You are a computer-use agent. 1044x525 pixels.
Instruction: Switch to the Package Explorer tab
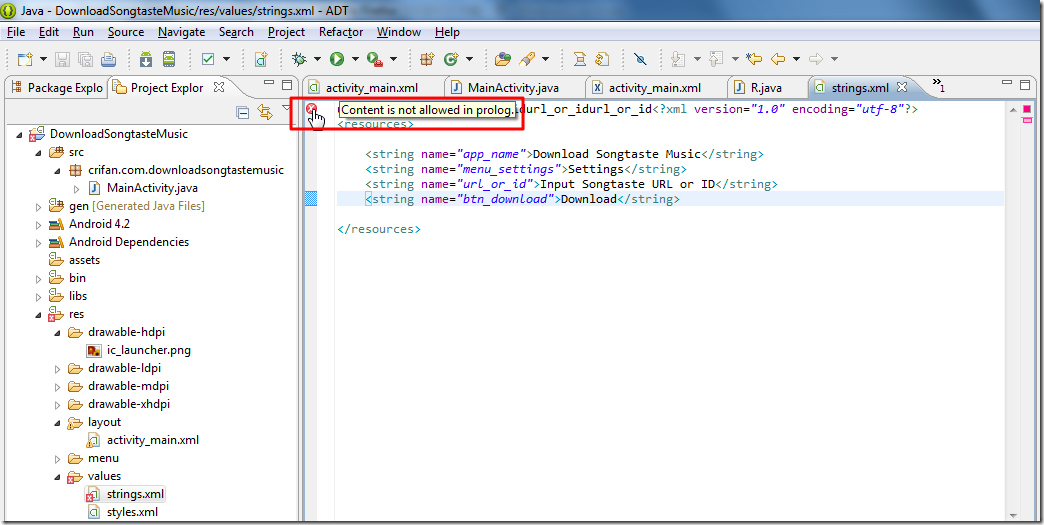[57, 88]
